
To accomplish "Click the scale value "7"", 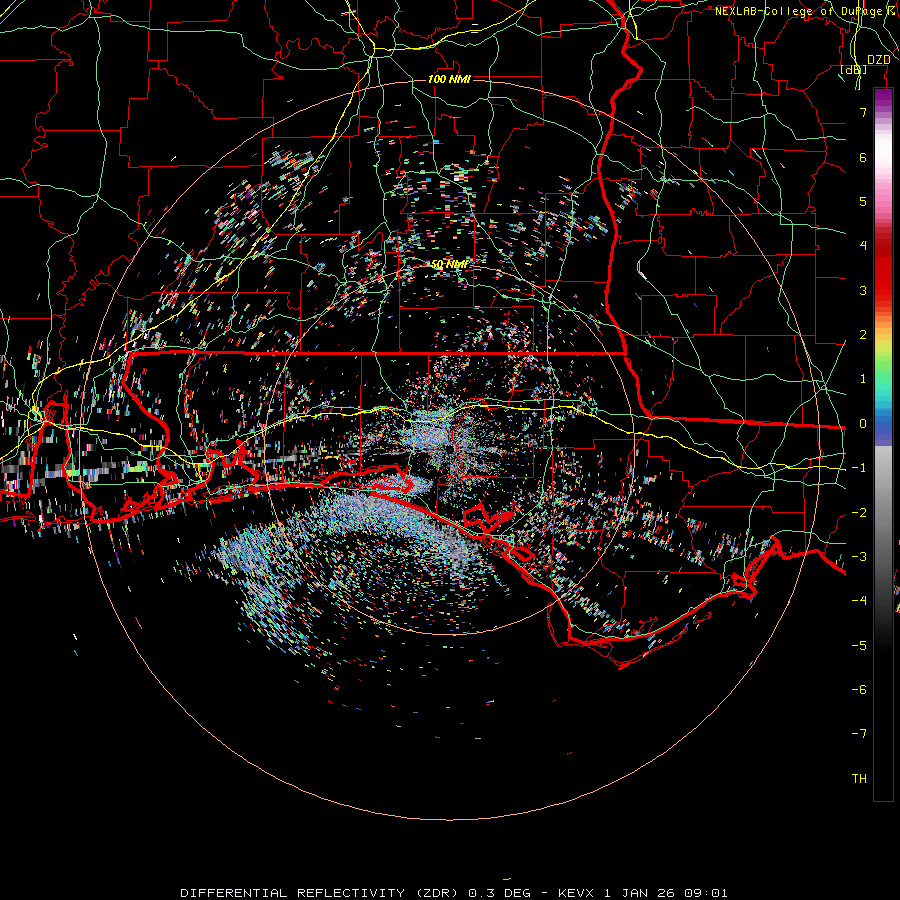I will click(x=863, y=112).
